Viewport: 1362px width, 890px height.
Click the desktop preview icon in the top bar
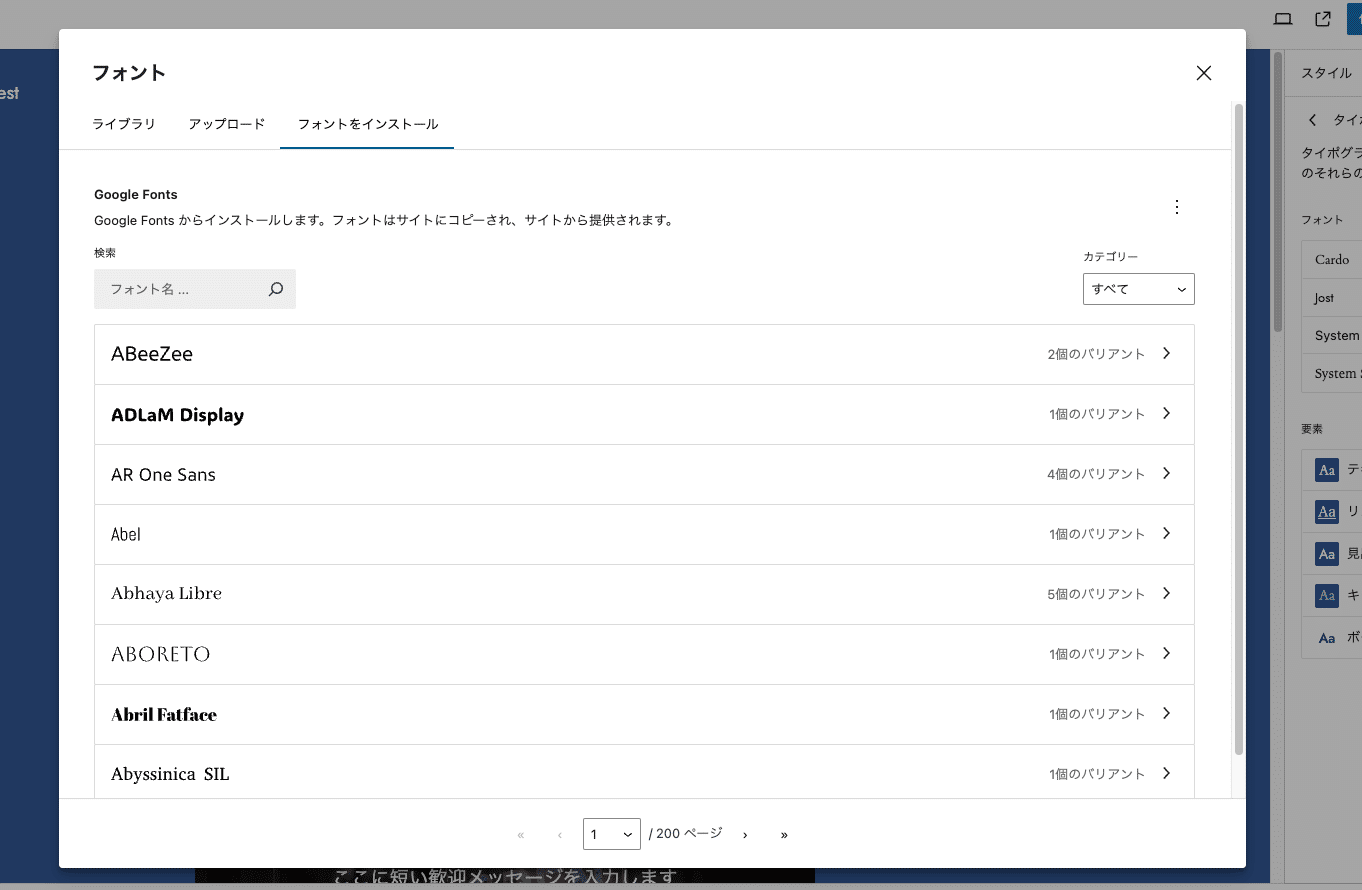(1282, 18)
